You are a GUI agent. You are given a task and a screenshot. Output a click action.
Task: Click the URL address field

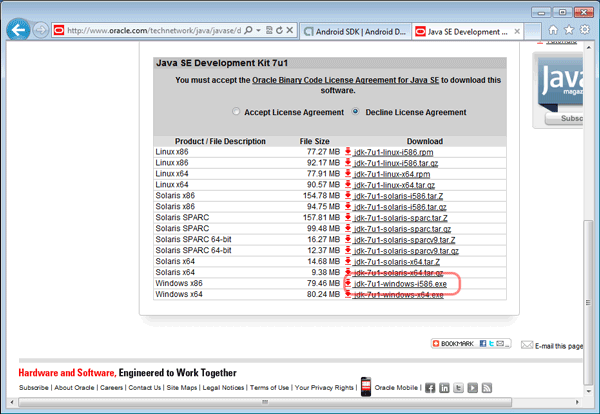[x=154, y=31]
